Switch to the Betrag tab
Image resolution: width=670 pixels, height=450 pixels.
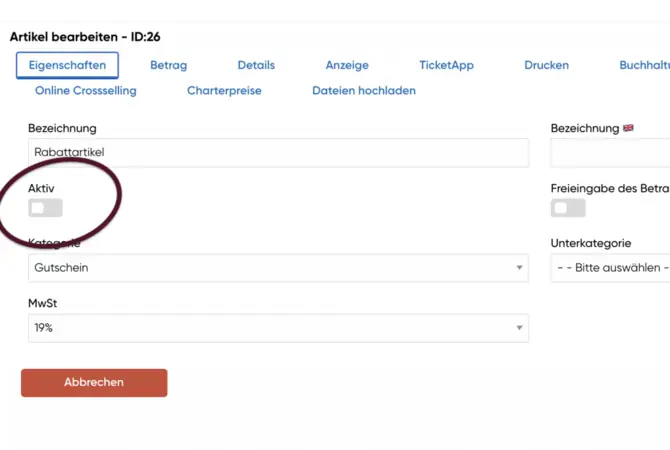tap(168, 65)
